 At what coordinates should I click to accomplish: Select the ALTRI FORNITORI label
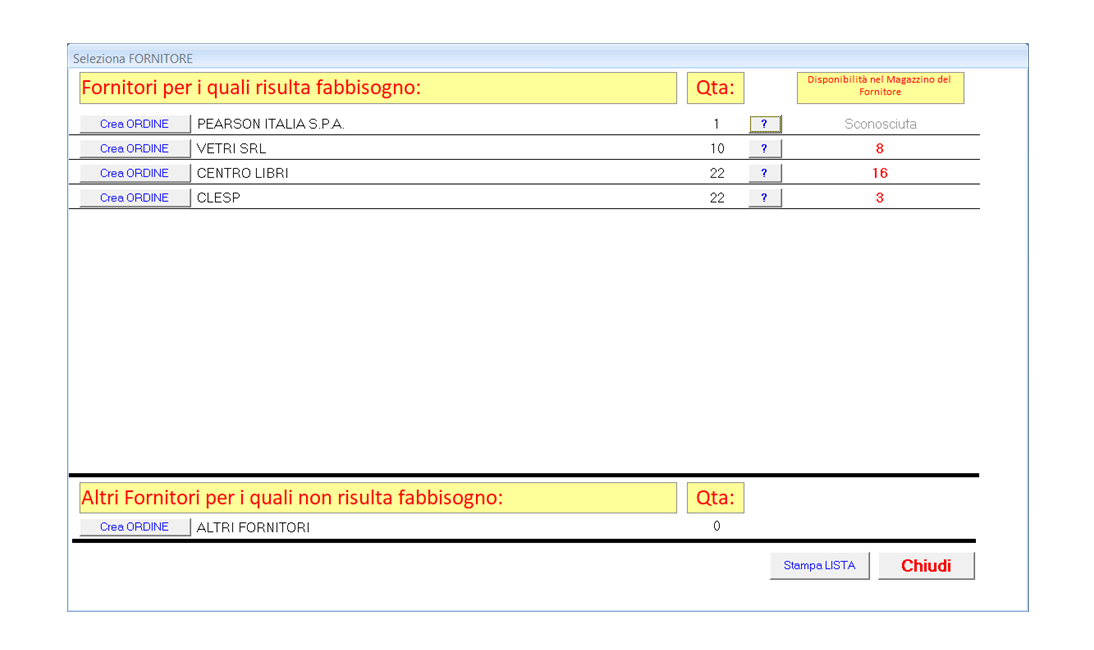coord(253,527)
